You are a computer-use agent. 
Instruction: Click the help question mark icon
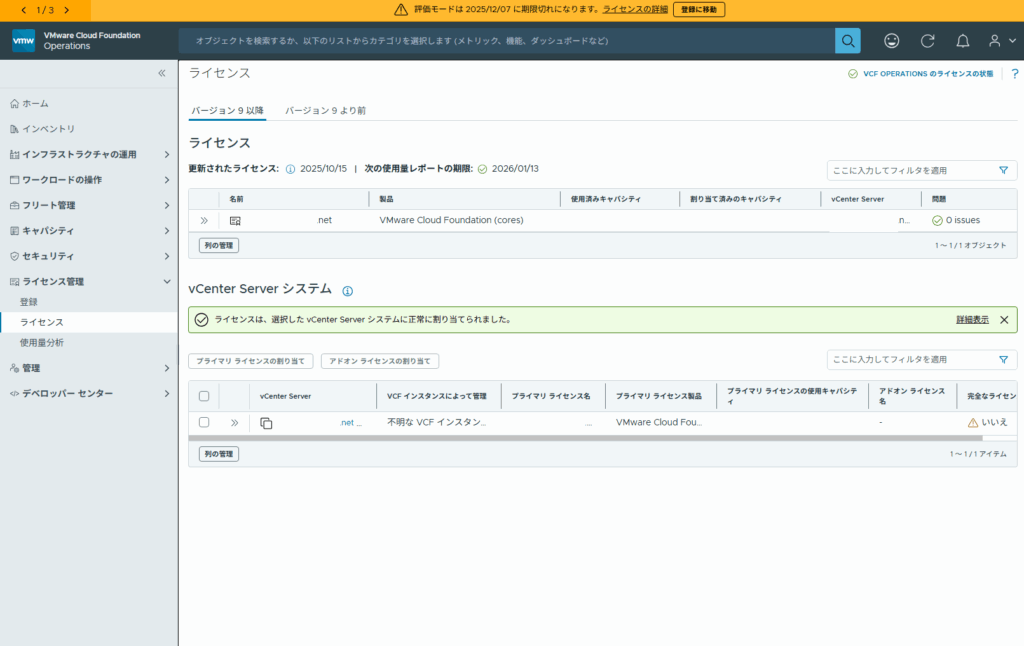[x=1014, y=74]
